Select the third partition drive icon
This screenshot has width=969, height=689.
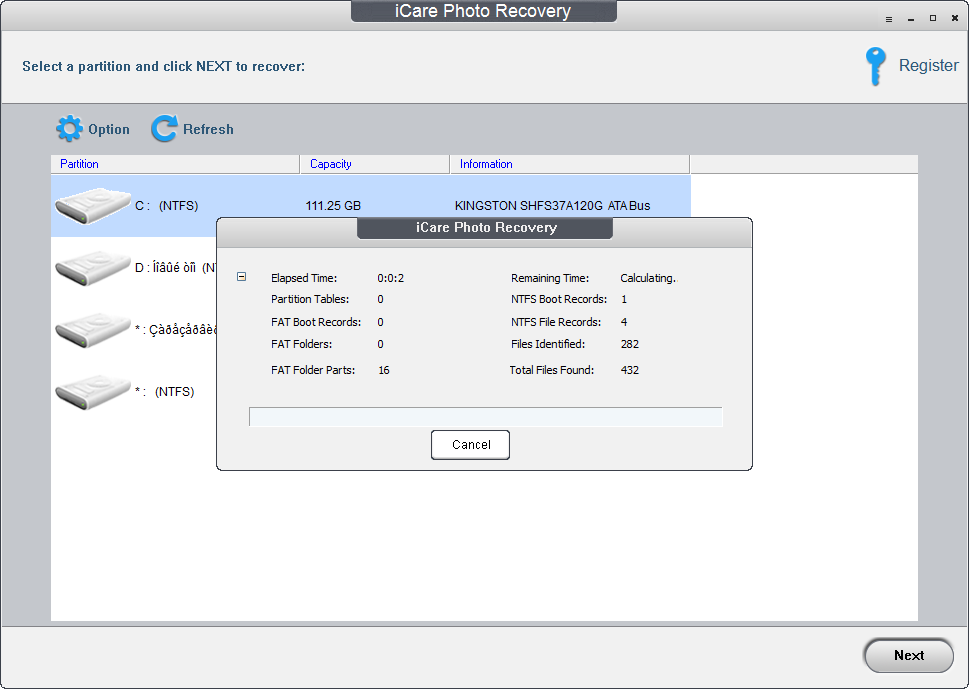93,329
